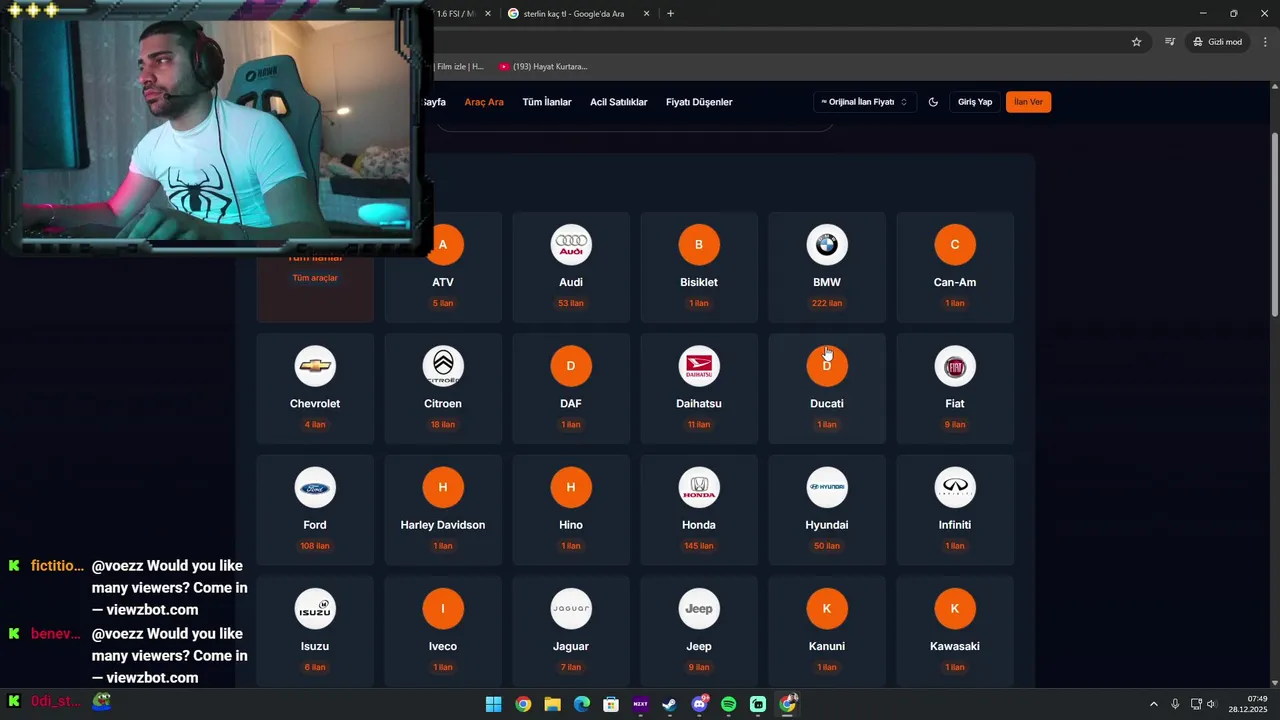Open the Jeep logo icon
This screenshot has width=1280, height=720.
click(x=699, y=609)
